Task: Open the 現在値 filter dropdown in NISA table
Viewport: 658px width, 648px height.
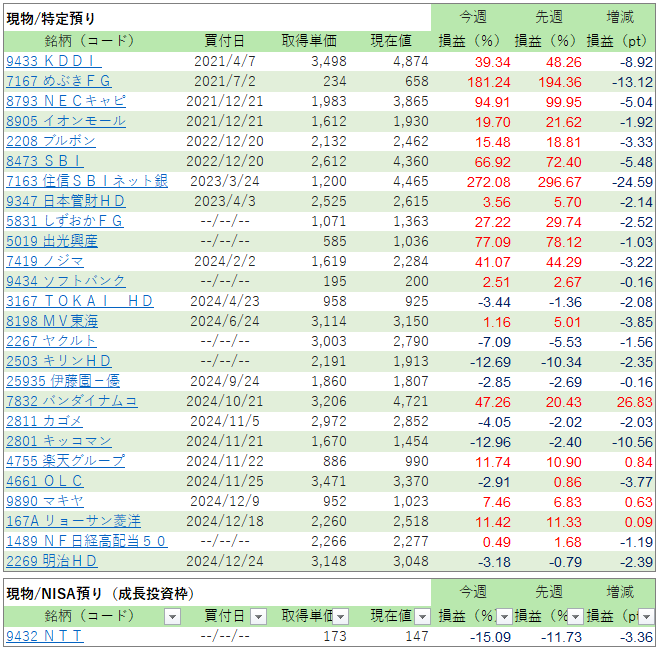Action: pyautogui.click(x=422, y=617)
